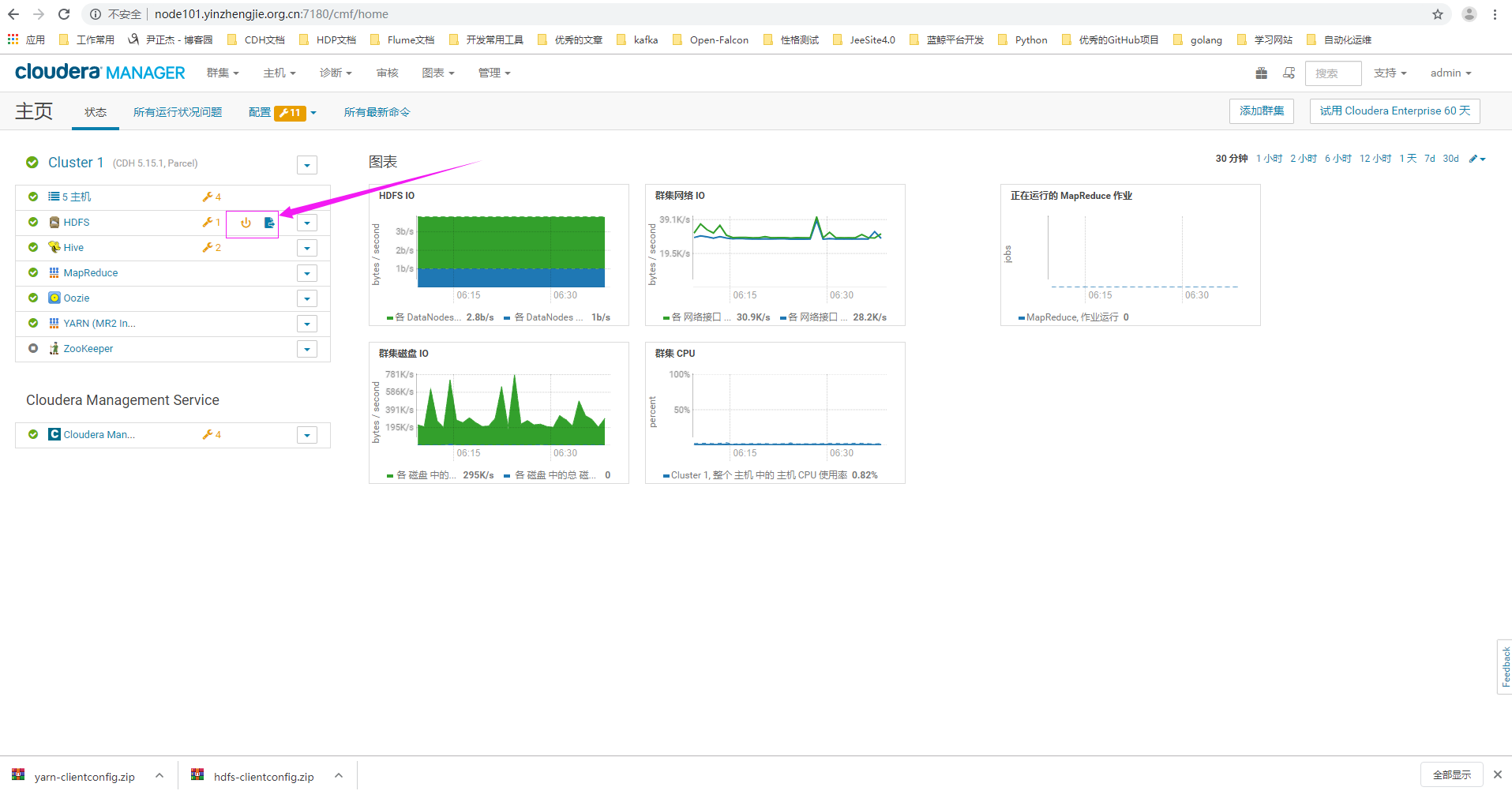This screenshot has width=1512, height=791.
Task: Open the 图表 menu in navbar
Action: 438,73
